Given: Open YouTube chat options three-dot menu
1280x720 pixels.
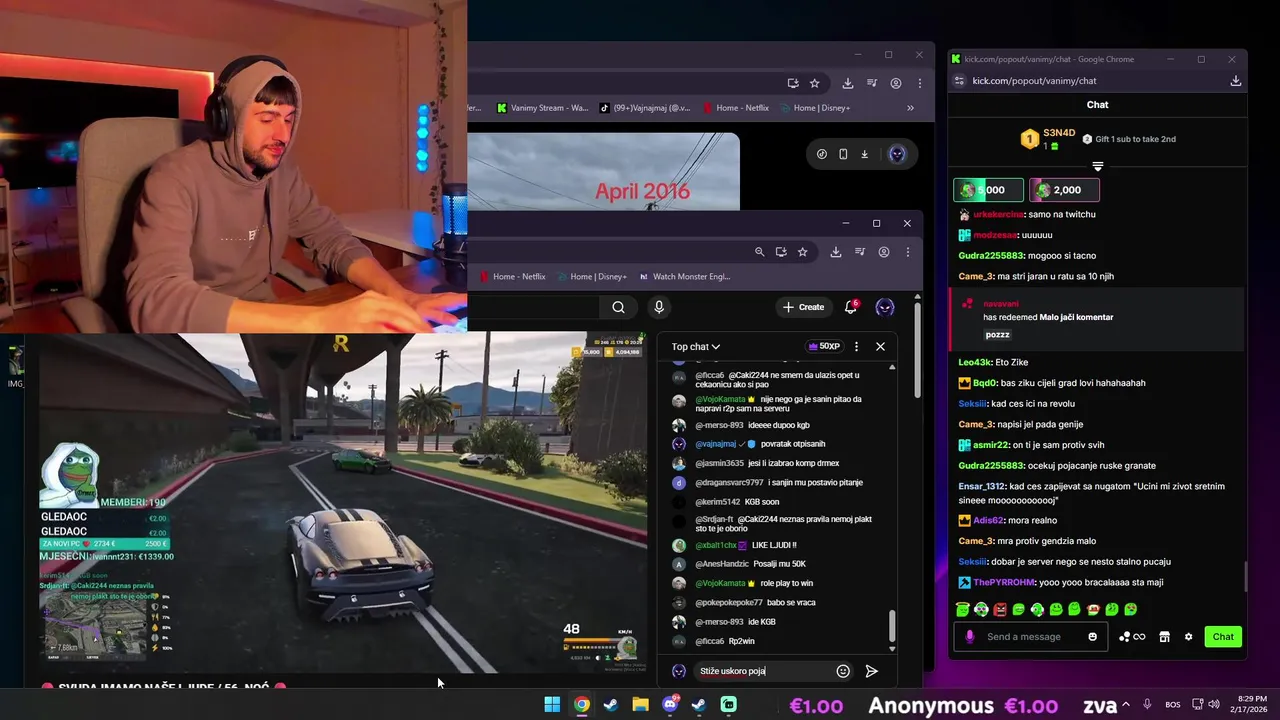Looking at the screenshot, I should (x=856, y=346).
